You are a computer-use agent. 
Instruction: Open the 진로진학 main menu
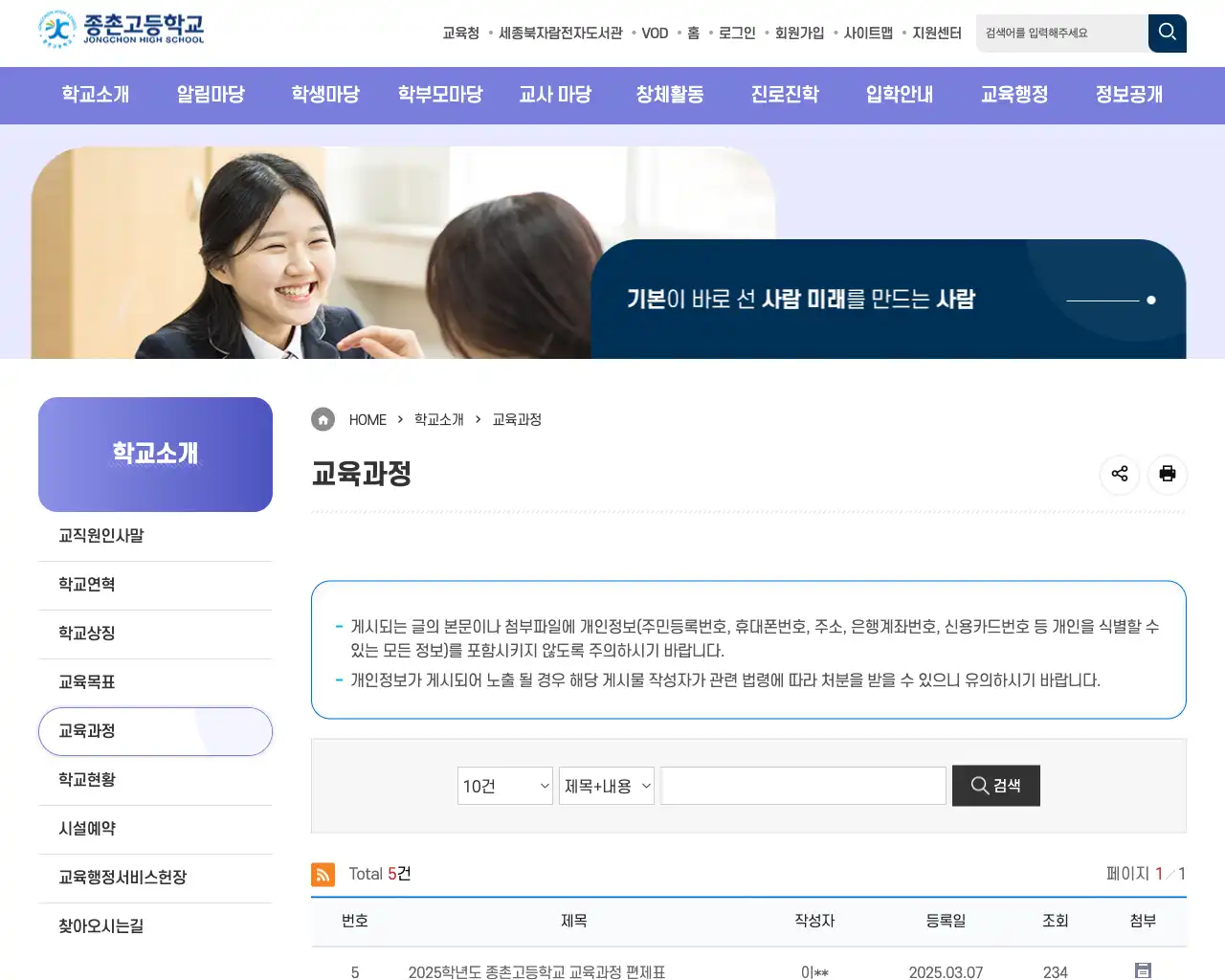coord(785,95)
